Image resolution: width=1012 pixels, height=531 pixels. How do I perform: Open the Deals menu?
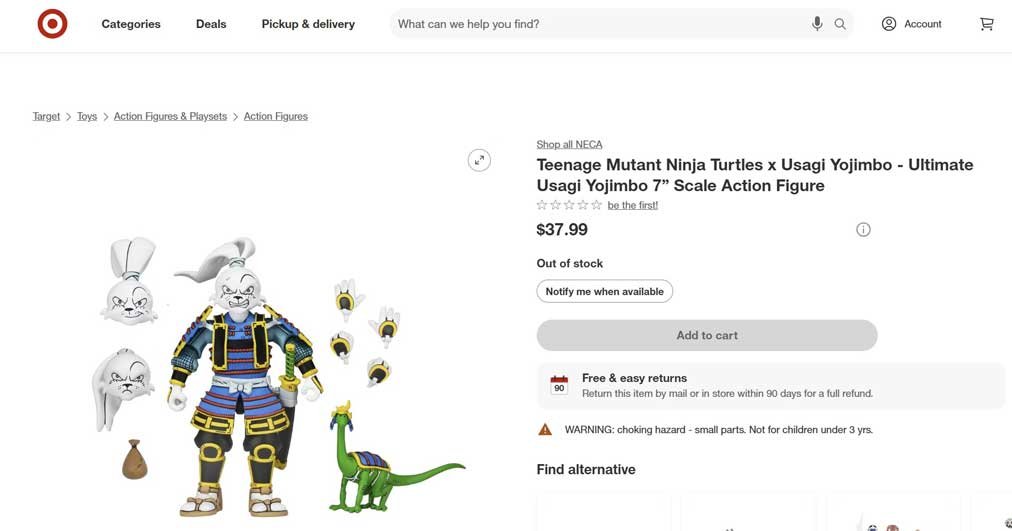[211, 24]
